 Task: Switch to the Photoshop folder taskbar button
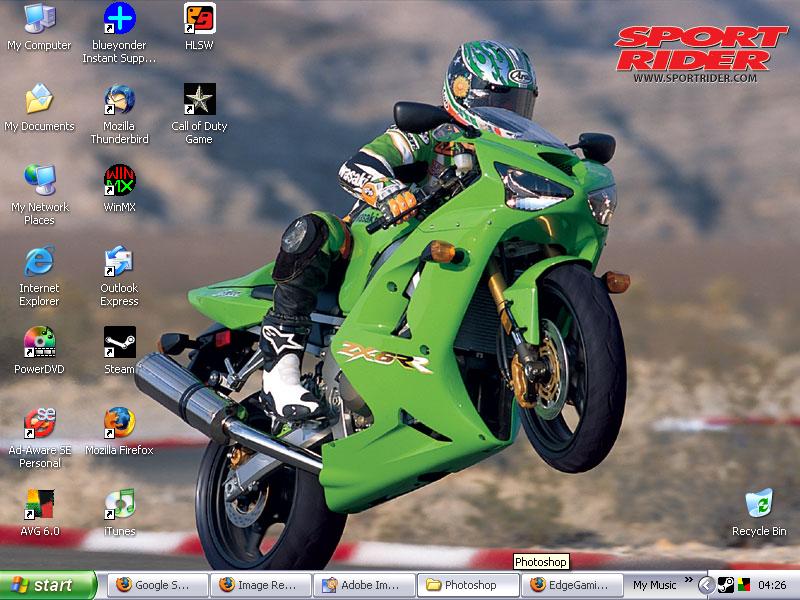point(467,585)
